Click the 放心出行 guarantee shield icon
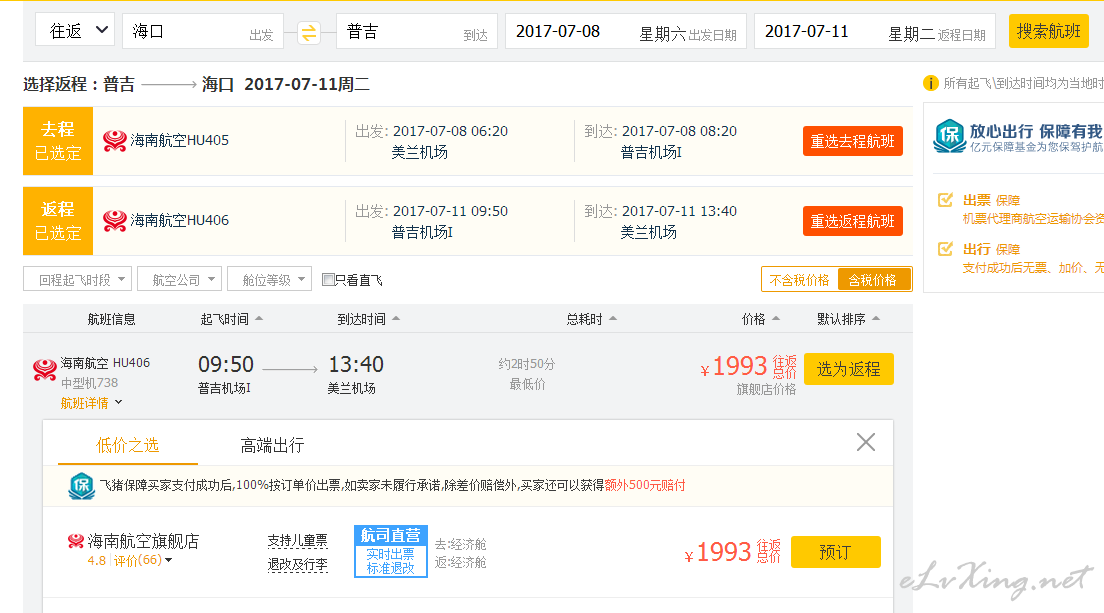This screenshot has width=1104, height=613. coord(949,136)
